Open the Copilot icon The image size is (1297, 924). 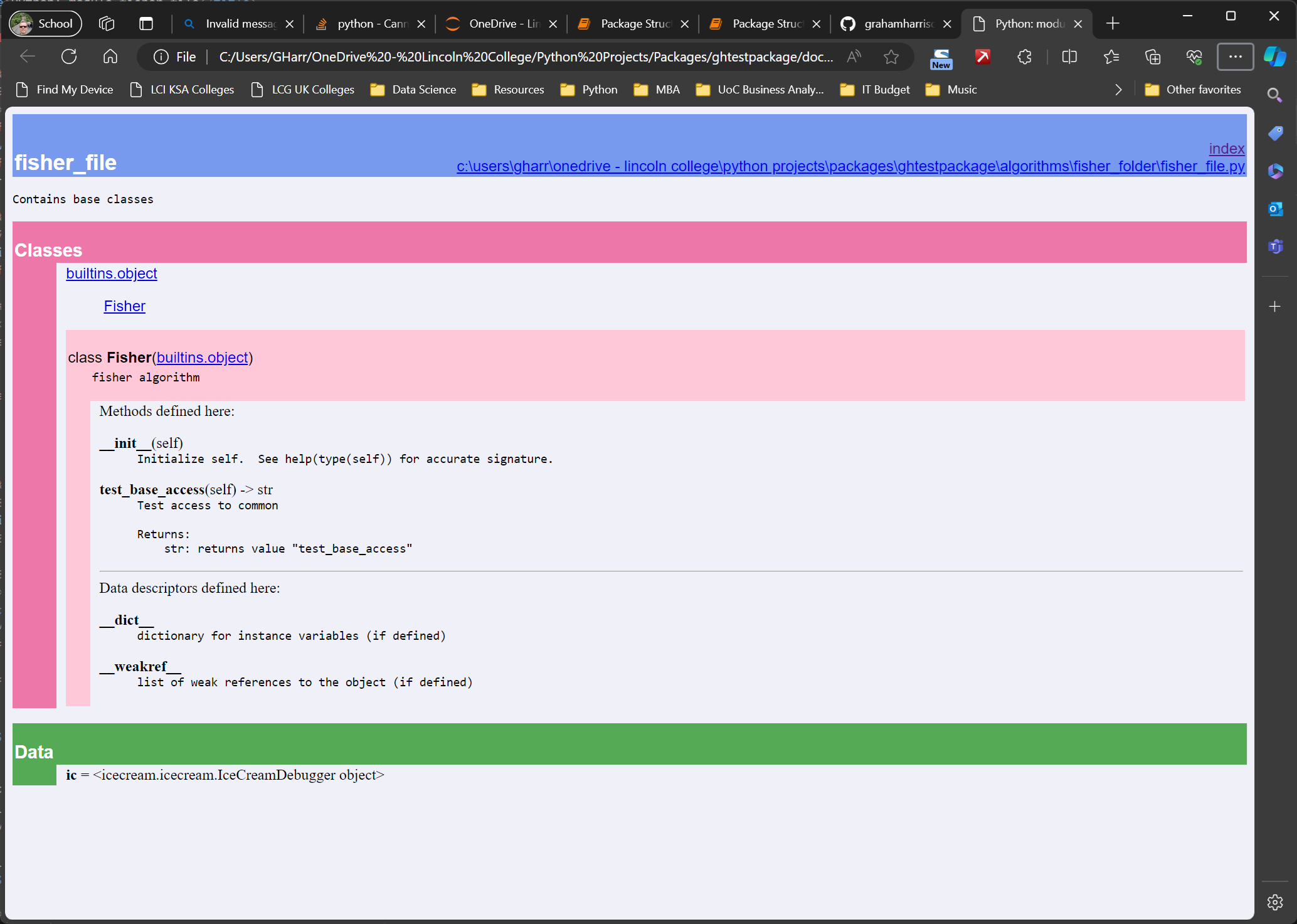tap(1275, 57)
